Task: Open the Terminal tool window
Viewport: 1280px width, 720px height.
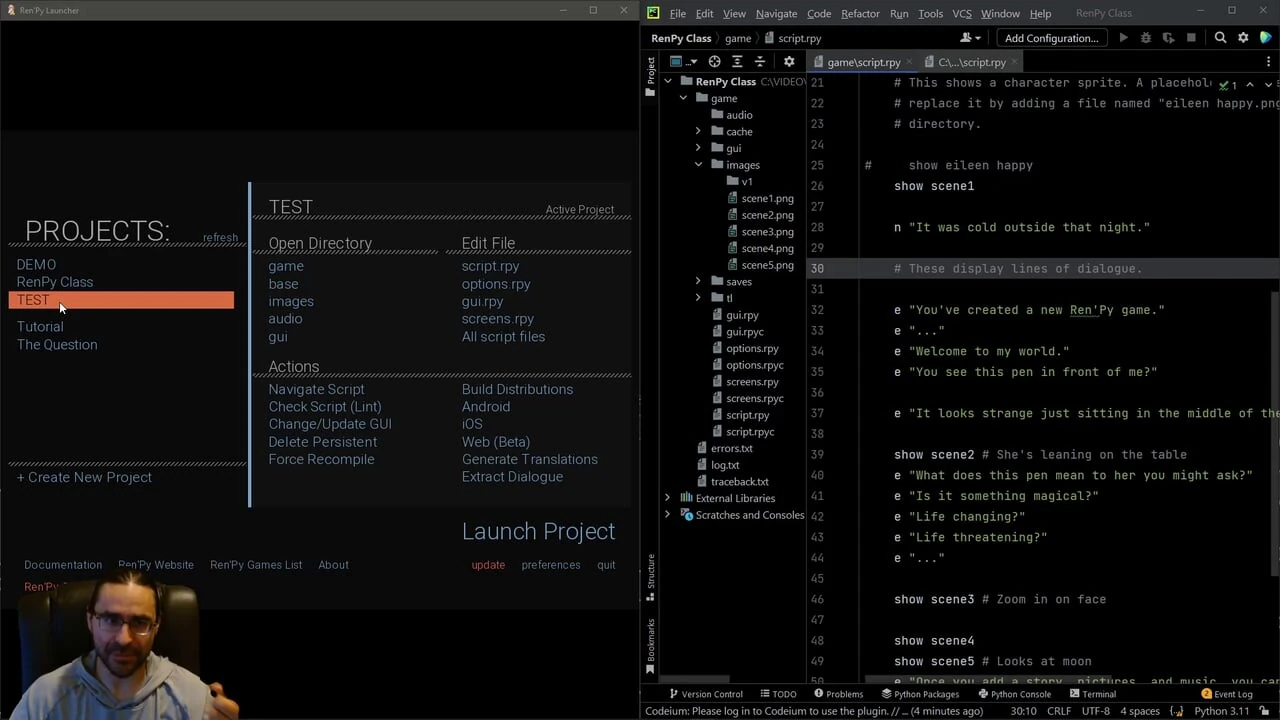Action: (x=1091, y=694)
